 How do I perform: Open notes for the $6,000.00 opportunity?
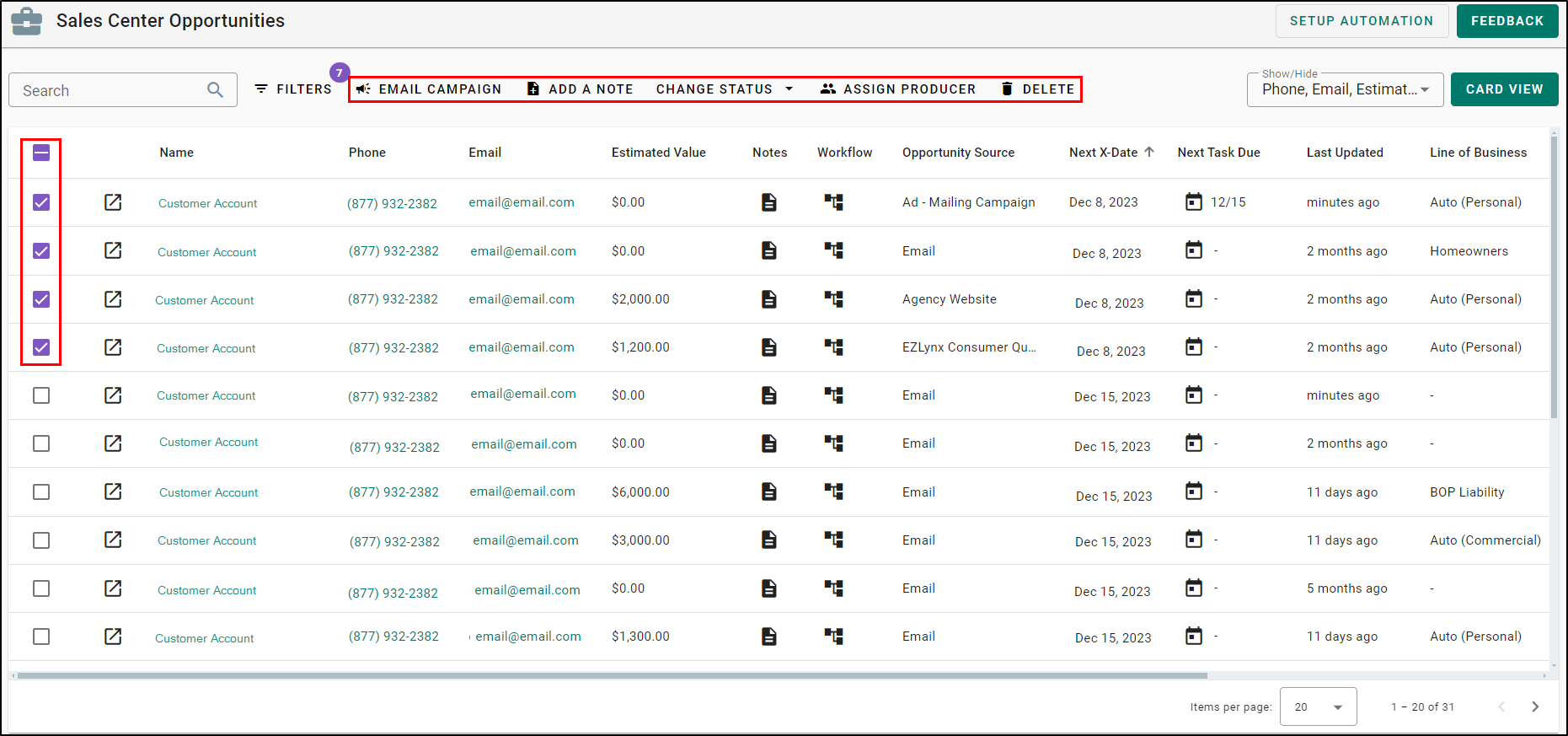[769, 492]
